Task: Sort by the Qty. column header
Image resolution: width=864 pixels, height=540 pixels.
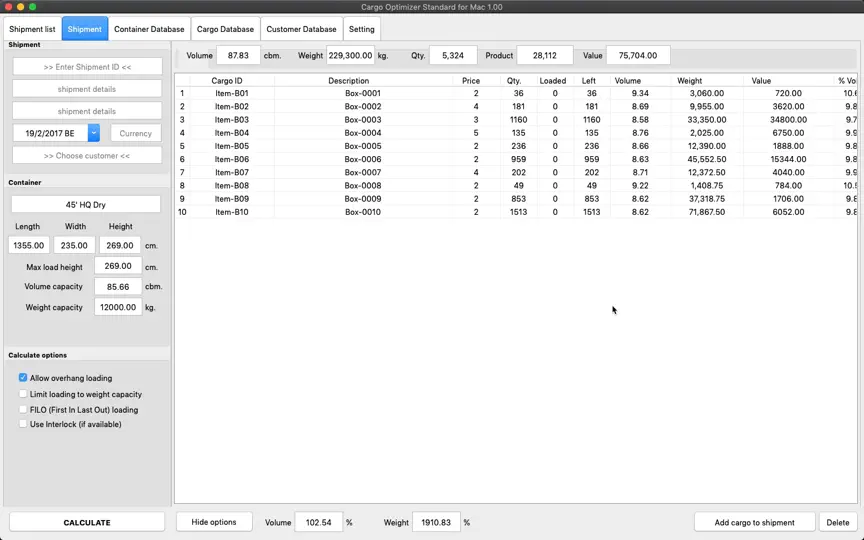Action: click(514, 80)
